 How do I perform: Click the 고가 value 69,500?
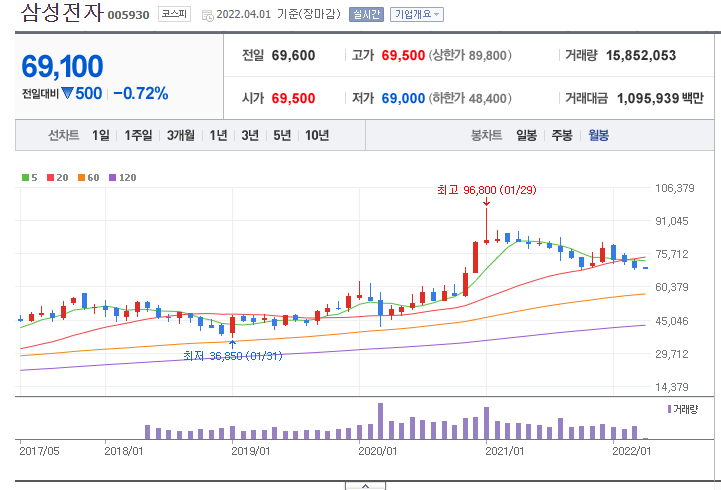click(x=403, y=56)
